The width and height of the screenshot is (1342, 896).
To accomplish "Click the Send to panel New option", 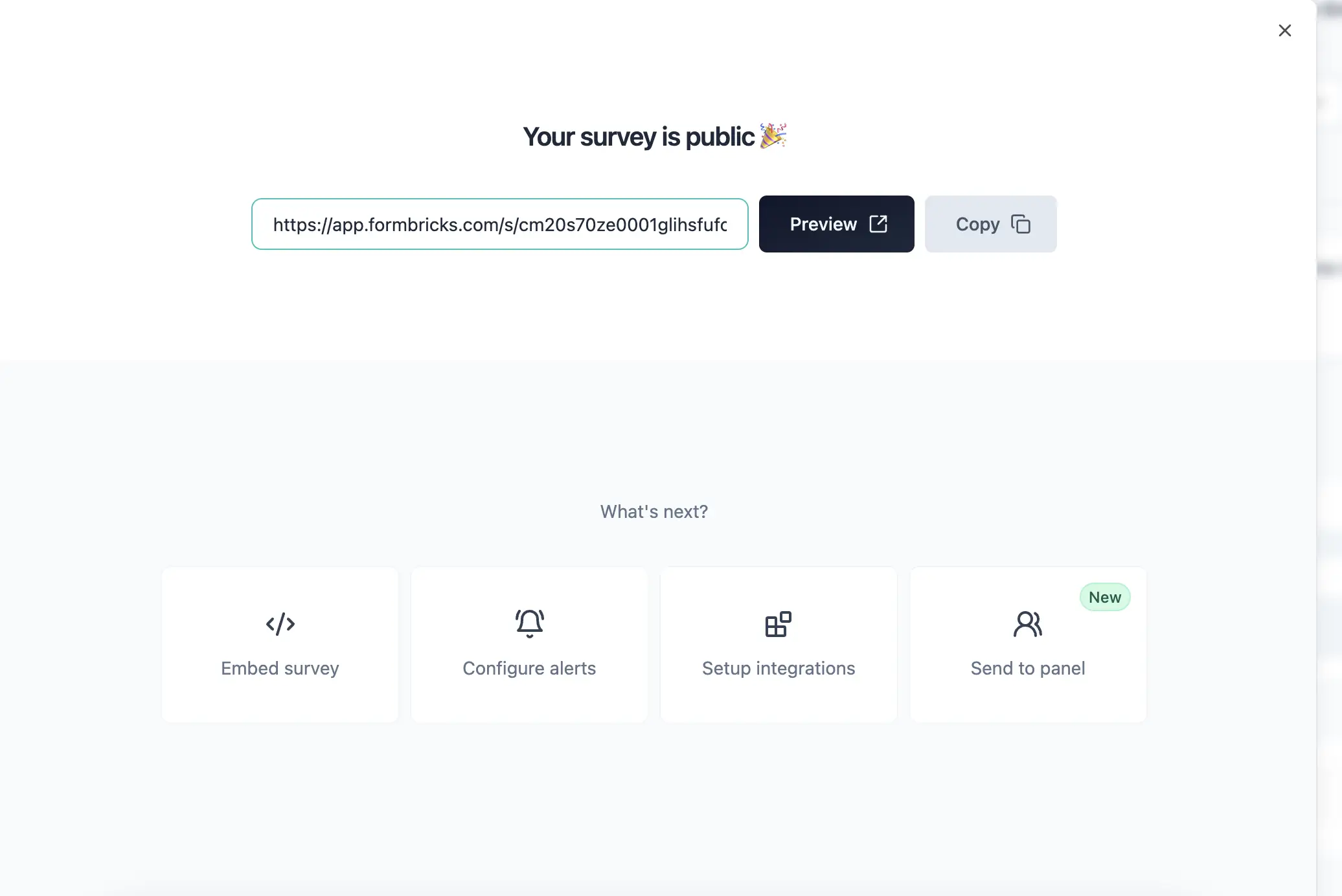I will pos(1028,644).
